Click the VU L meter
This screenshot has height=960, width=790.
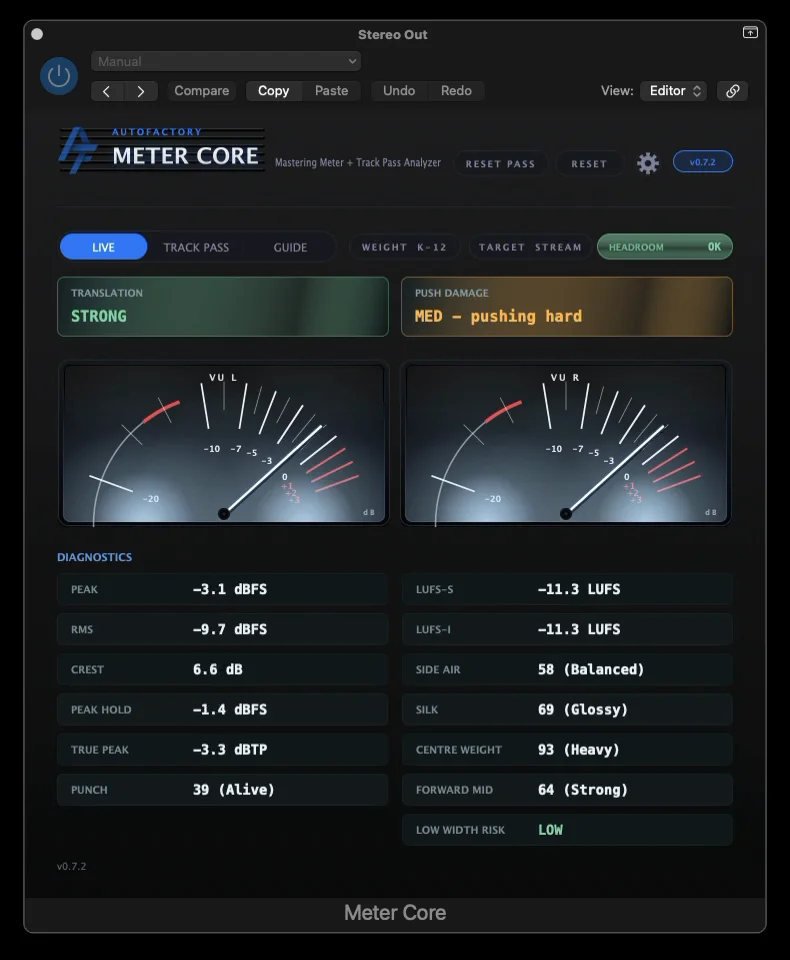point(224,443)
